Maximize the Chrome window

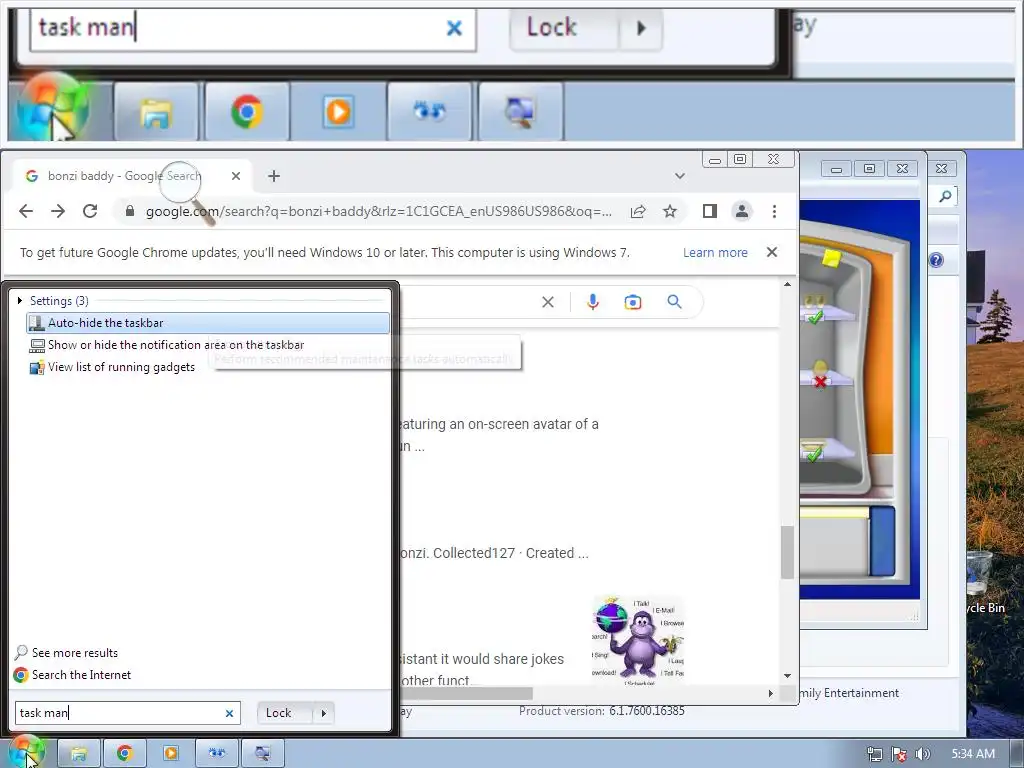(x=740, y=159)
